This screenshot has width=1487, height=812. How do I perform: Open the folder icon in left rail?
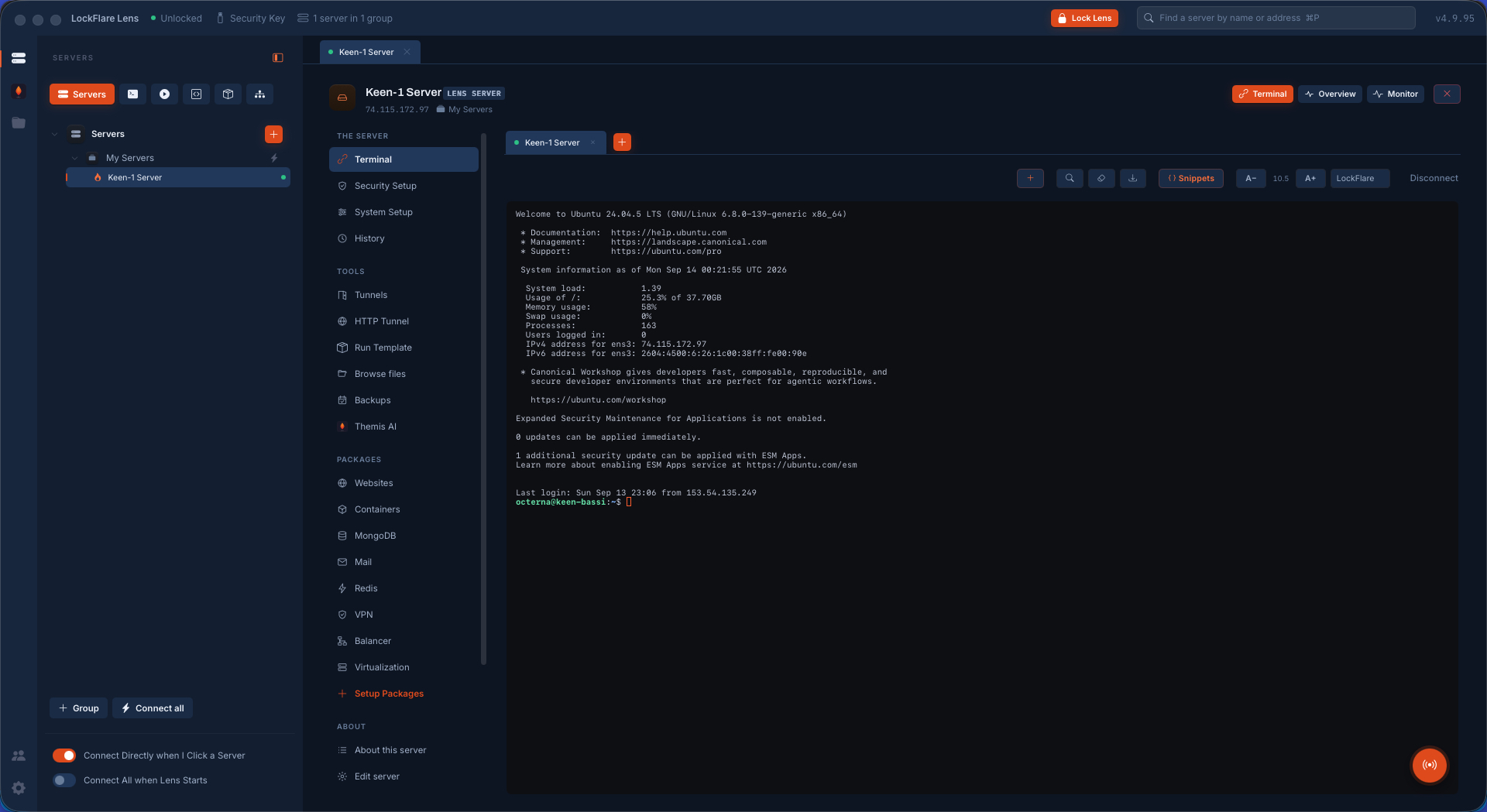(x=19, y=123)
